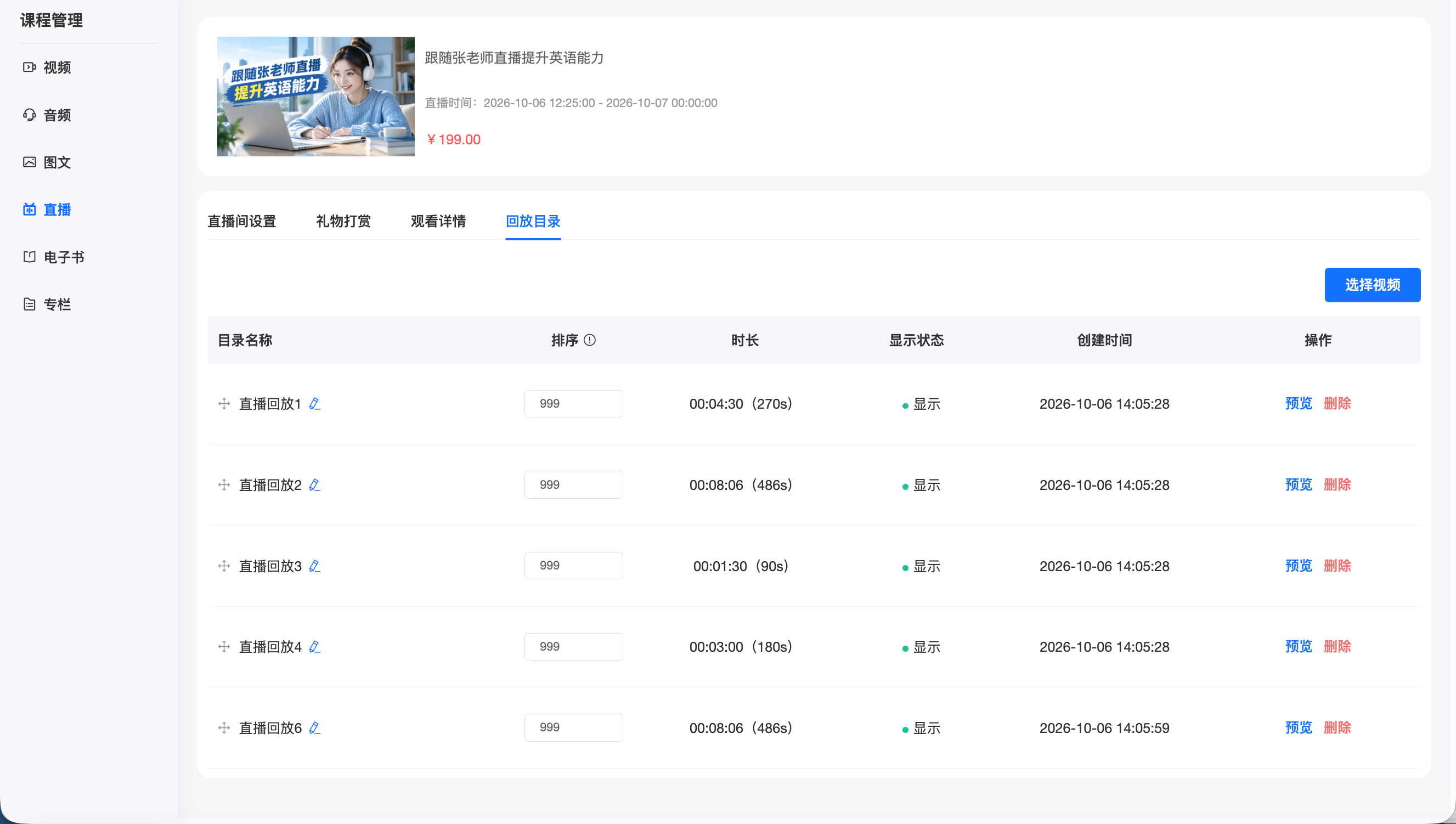
Task: Click the course cover thumbnail image
Action: pyautogui.click(x=316, y=96)
